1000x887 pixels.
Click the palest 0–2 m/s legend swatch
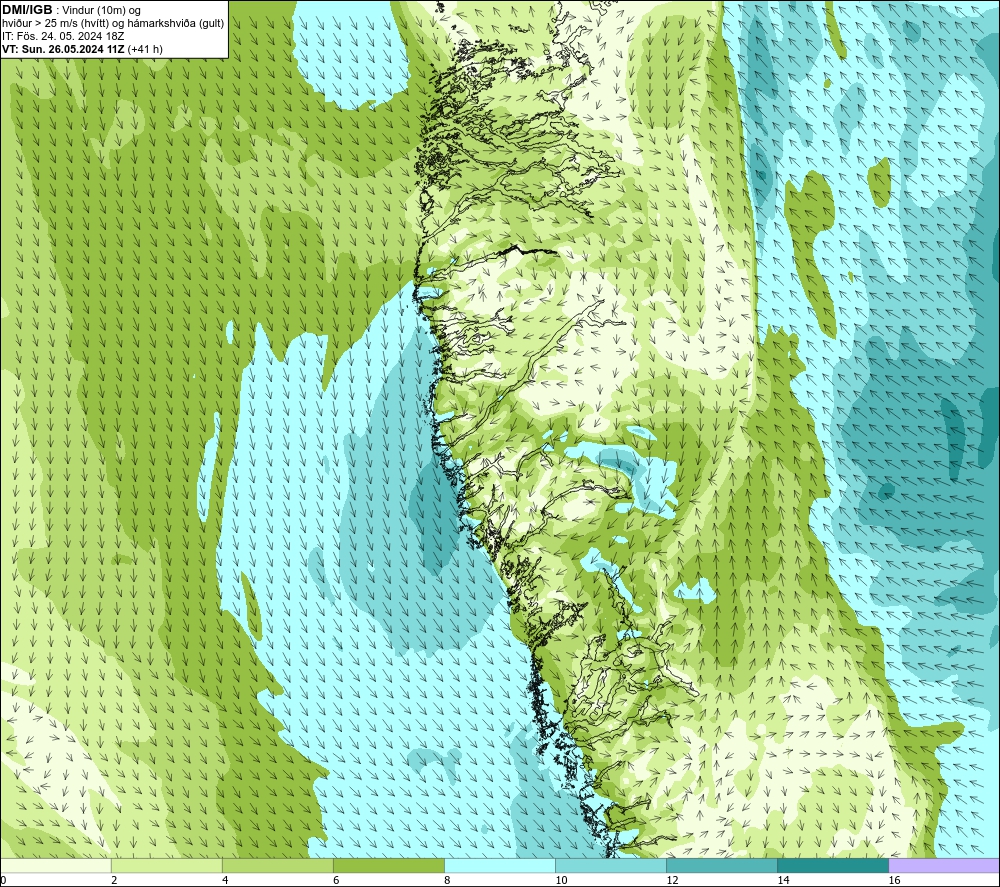55,865
